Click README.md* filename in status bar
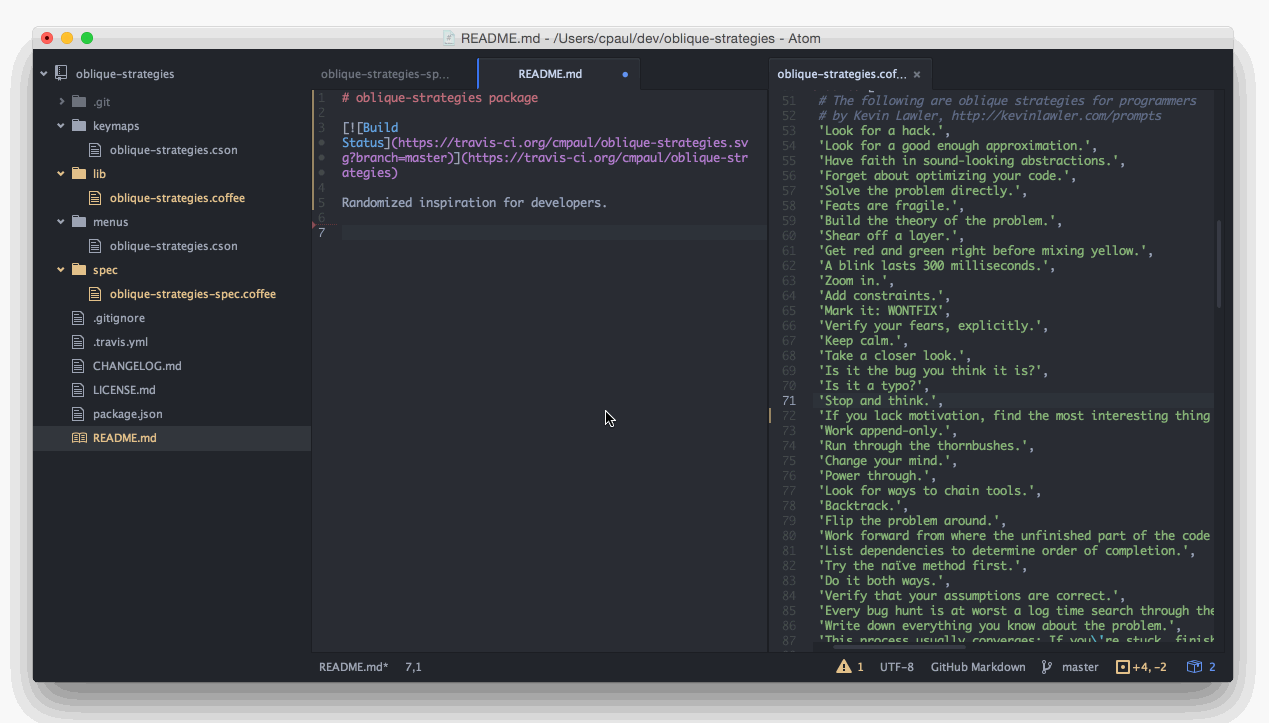The image size is (1269, 723). point(353,667)
